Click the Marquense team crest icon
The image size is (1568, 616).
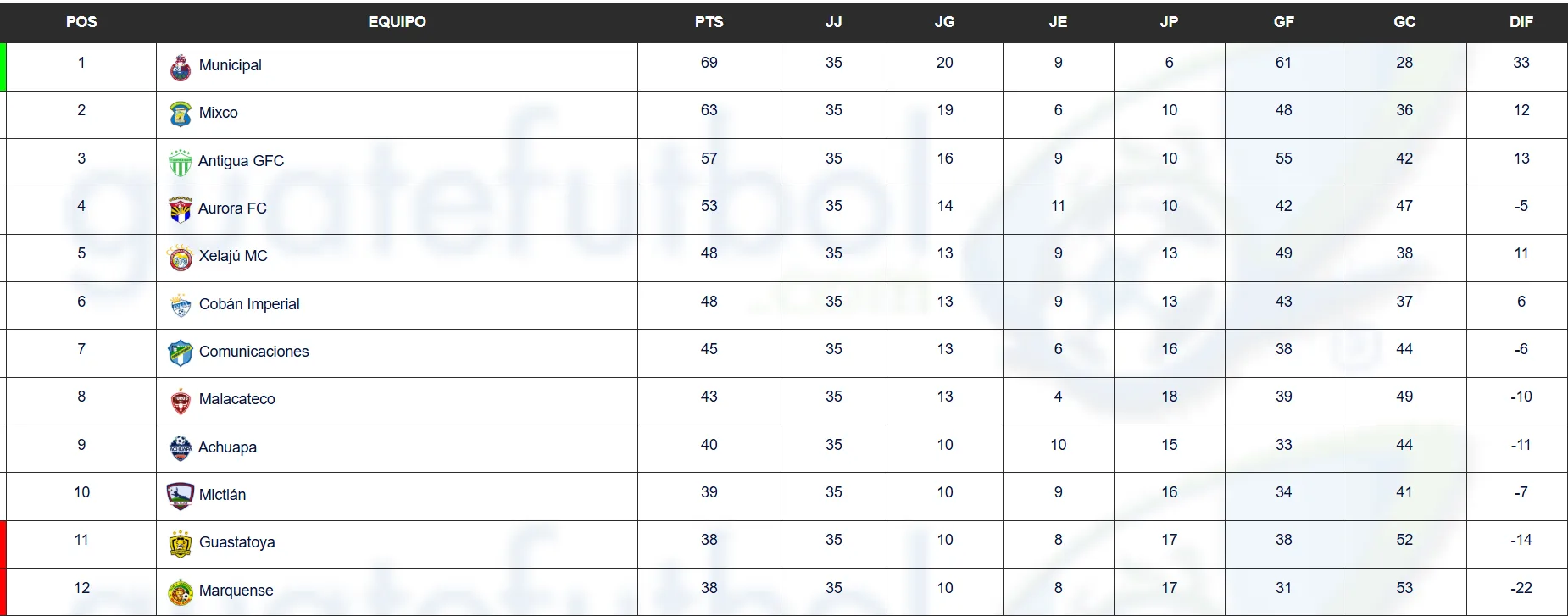(180, 591)
